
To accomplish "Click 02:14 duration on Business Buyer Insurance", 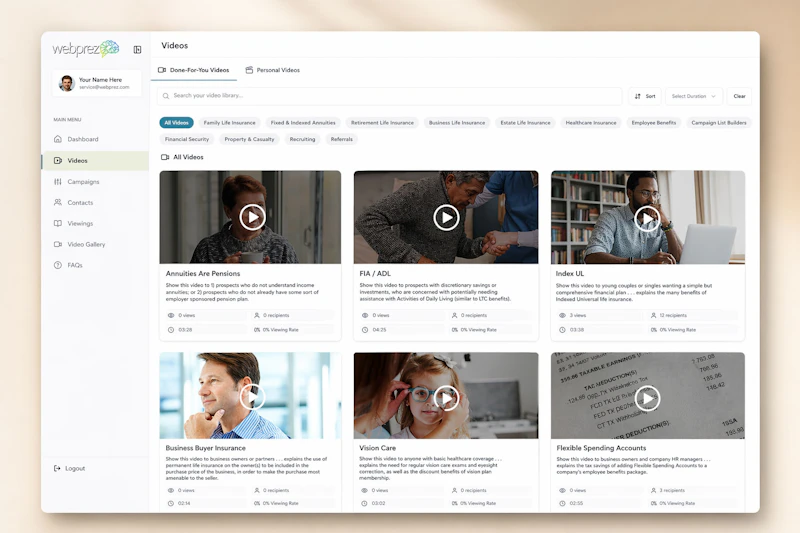I will pos(179,503).
